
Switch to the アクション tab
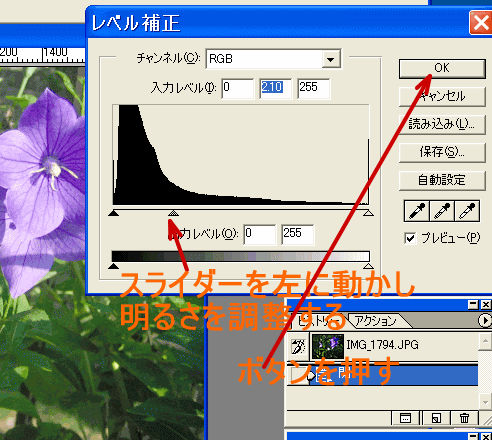coord(375,321)
